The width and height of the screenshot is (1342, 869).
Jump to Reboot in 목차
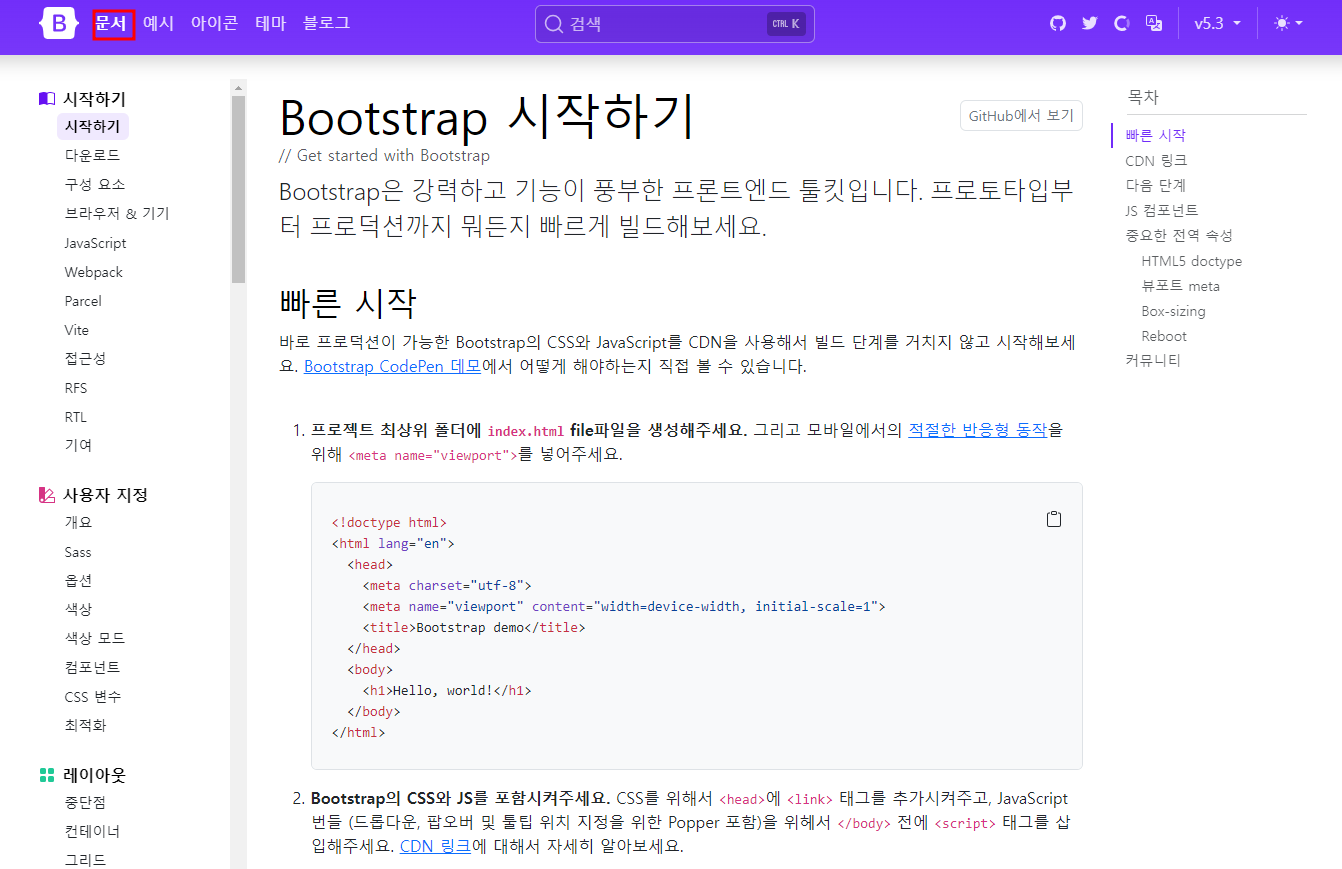[1164, 336]
